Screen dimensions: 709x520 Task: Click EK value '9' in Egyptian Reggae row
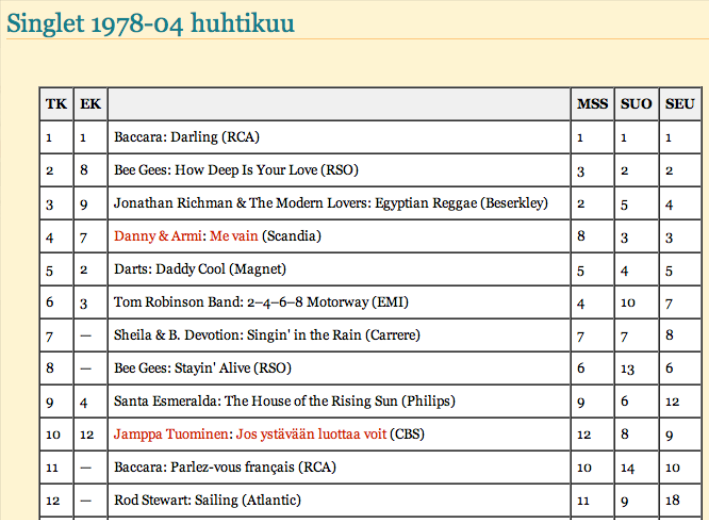point(84,204)
